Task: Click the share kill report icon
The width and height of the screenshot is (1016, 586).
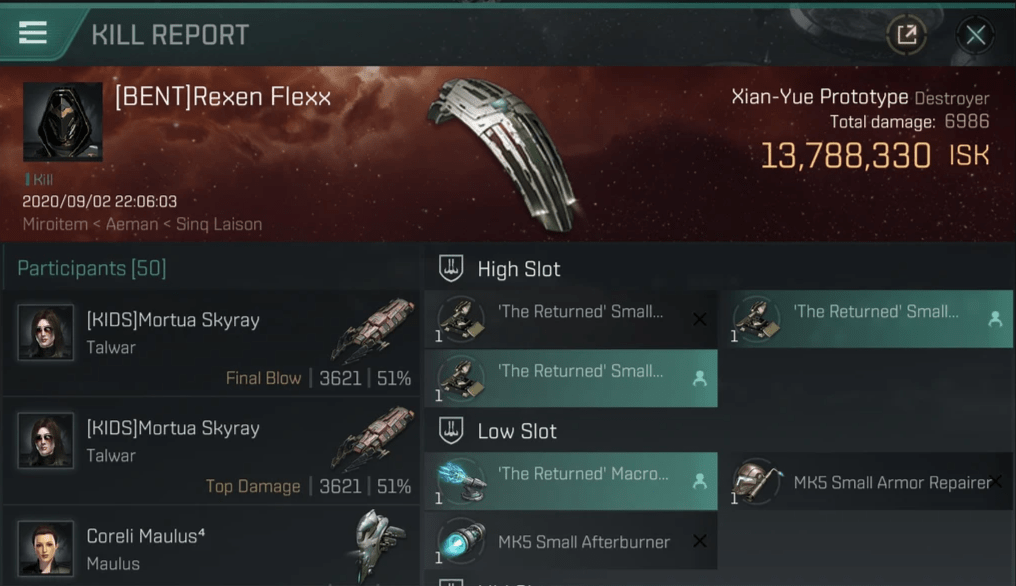Action: coord(906,34)
